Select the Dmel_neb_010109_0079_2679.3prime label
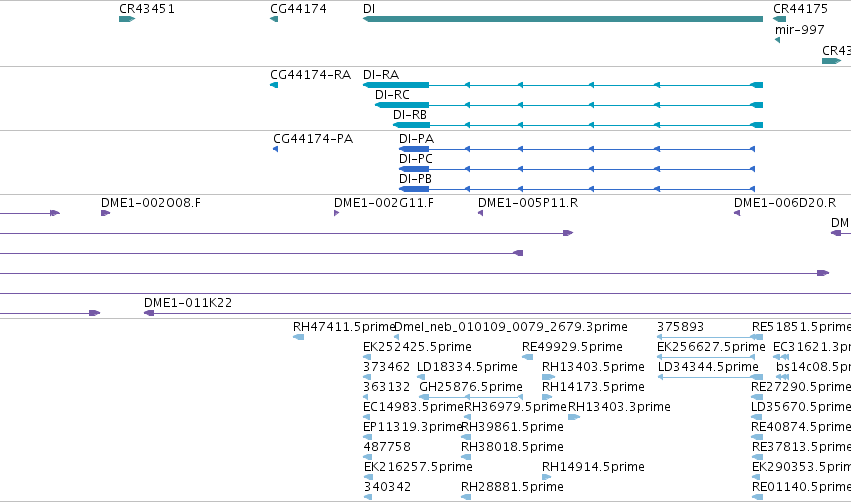Screen dimensions: 851x502 511,327
